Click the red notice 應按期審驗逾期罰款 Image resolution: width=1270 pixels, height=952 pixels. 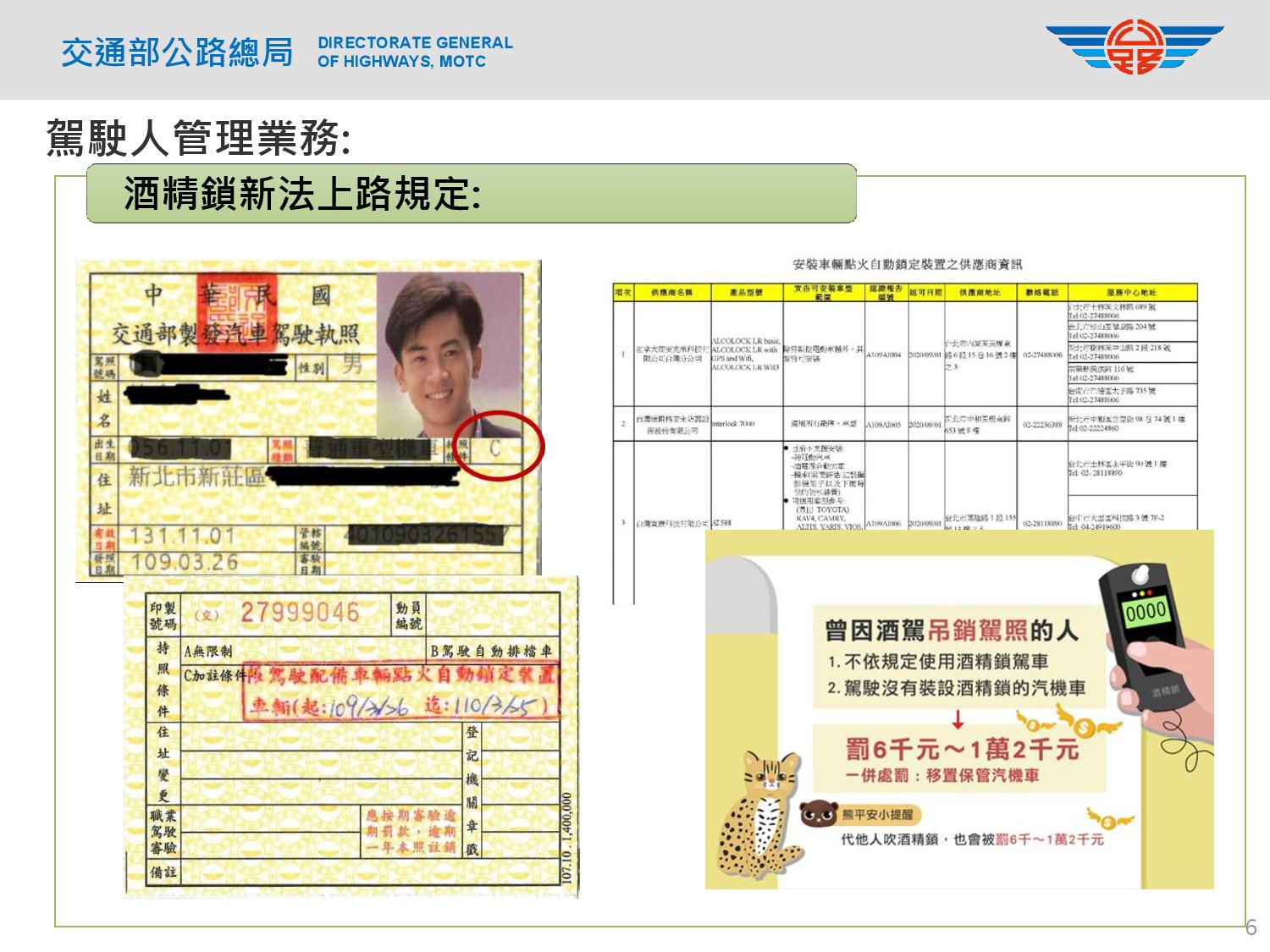point(411,830)
